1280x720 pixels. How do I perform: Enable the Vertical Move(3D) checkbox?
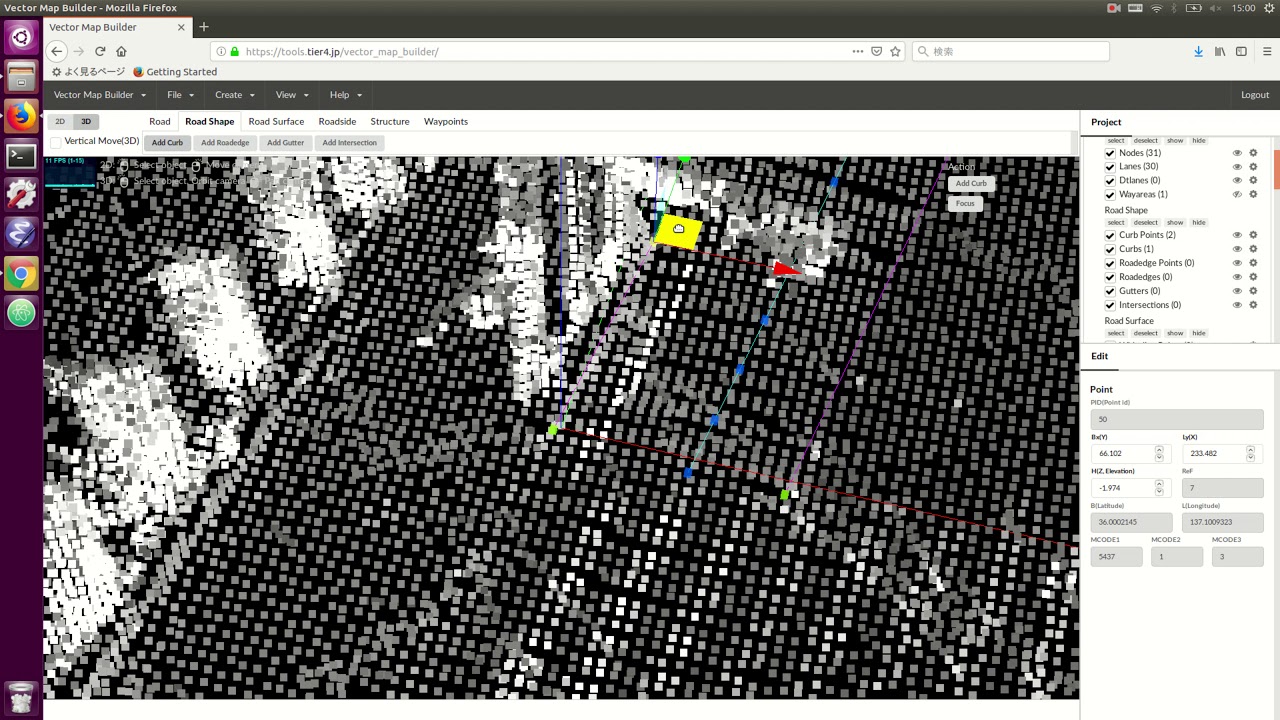[56, 142]
